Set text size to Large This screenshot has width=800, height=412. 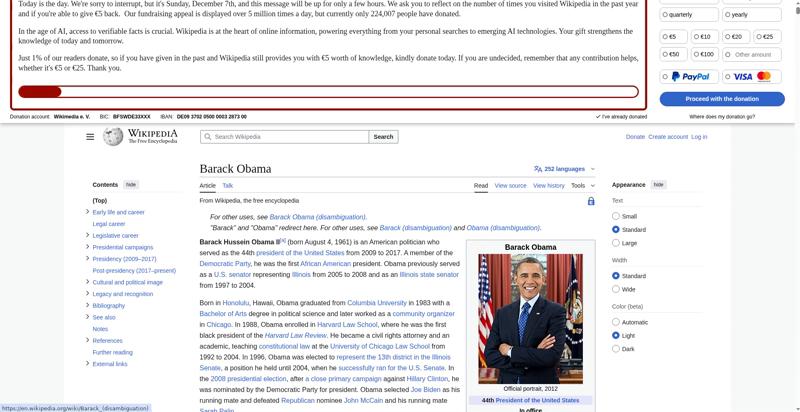[616, 243]
